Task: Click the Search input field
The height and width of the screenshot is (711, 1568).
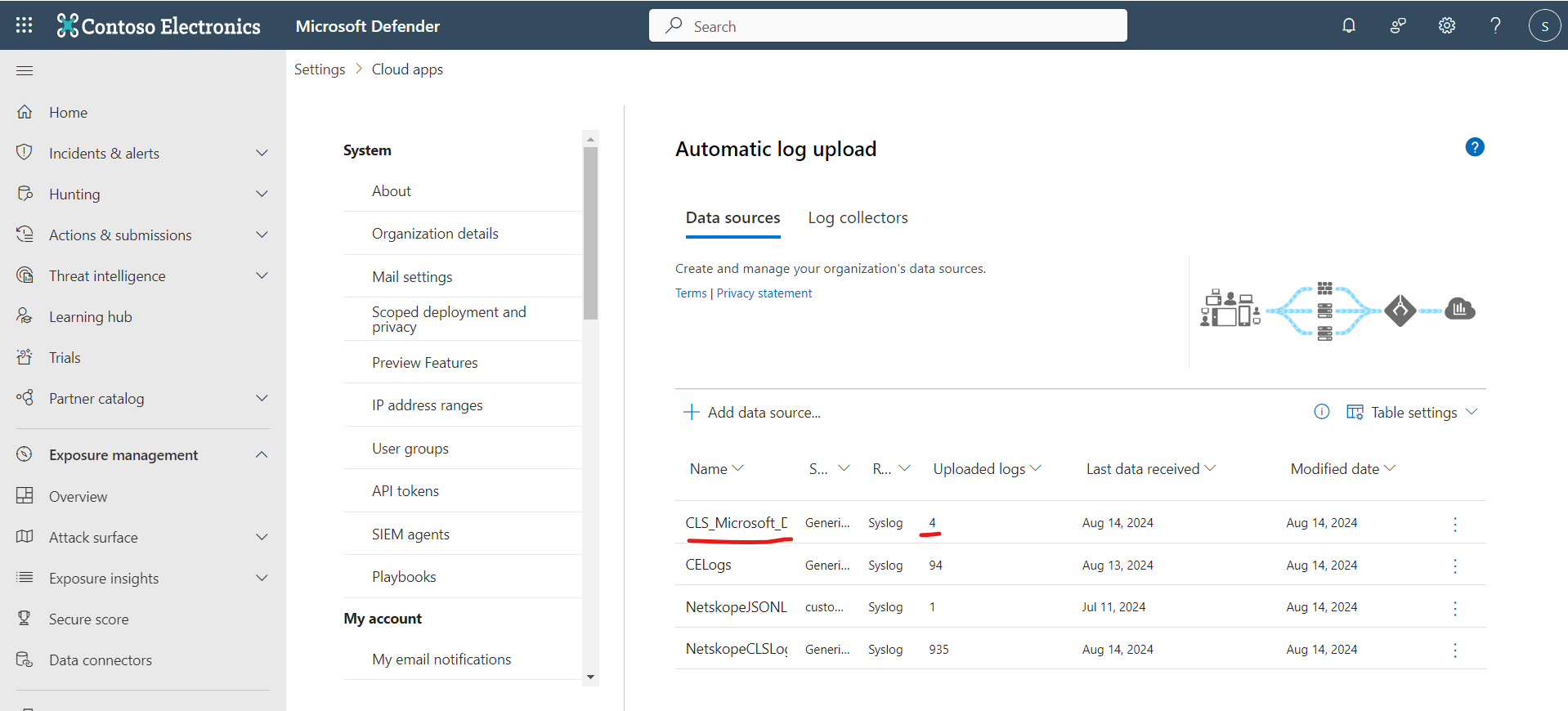Action: [888, 25]
